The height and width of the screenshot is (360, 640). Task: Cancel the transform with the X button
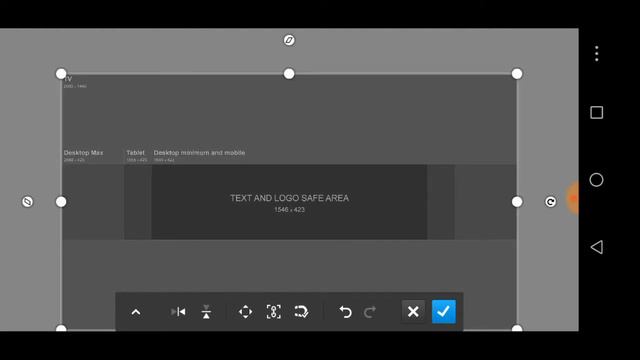413,312
